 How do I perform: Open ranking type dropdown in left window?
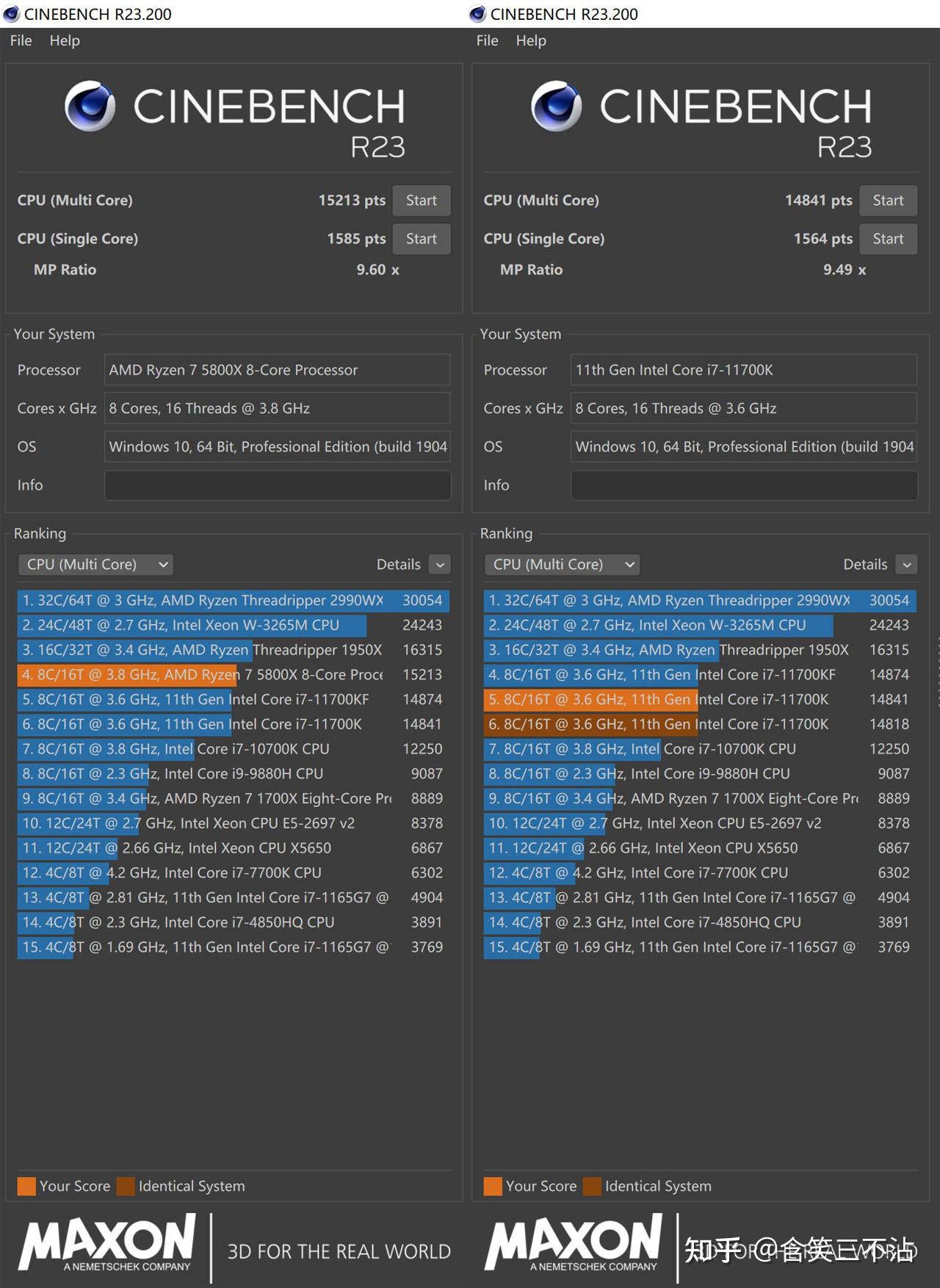[x=95, y=565]
